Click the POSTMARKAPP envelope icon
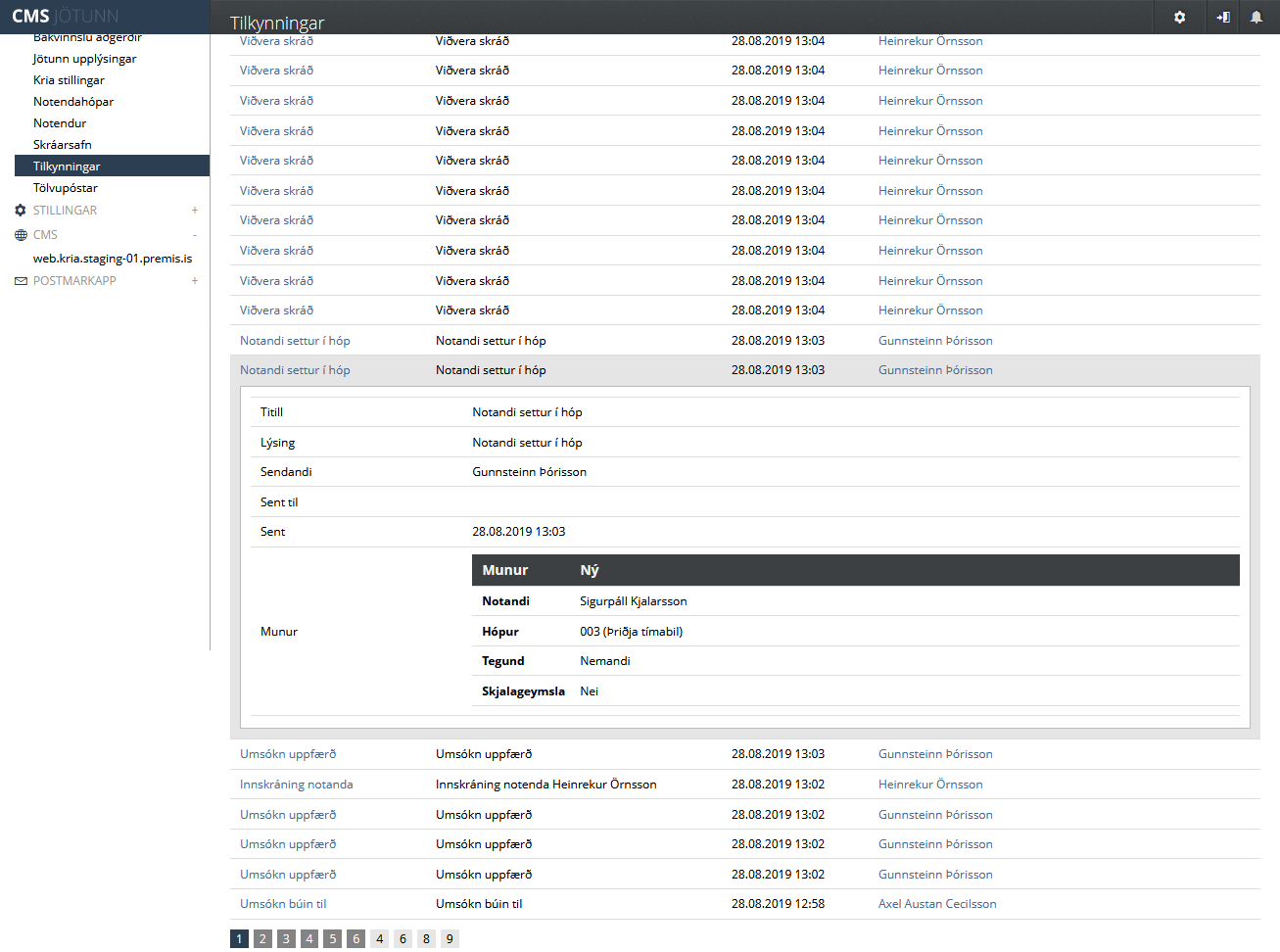 (x=21, y=281)
